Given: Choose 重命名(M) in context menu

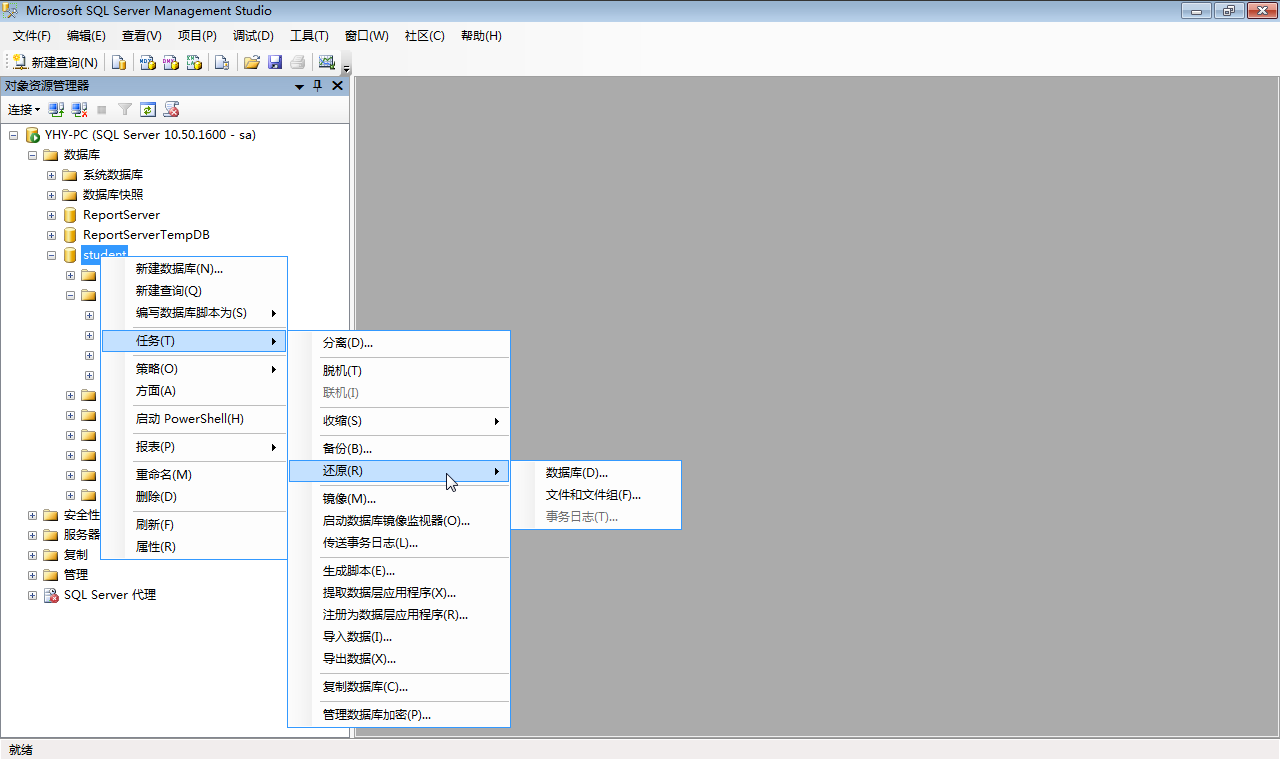Looking at the screenshot, I should click(195, 474).
